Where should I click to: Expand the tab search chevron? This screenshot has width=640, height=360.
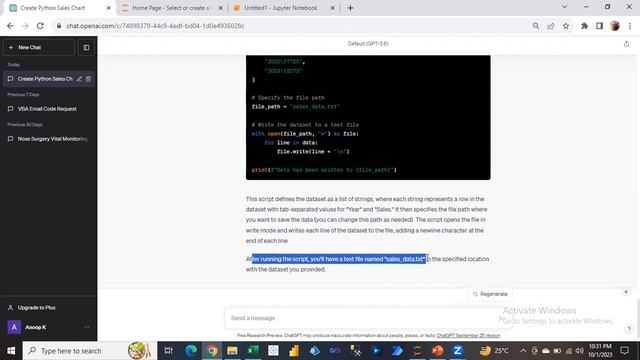coord(564,7)
